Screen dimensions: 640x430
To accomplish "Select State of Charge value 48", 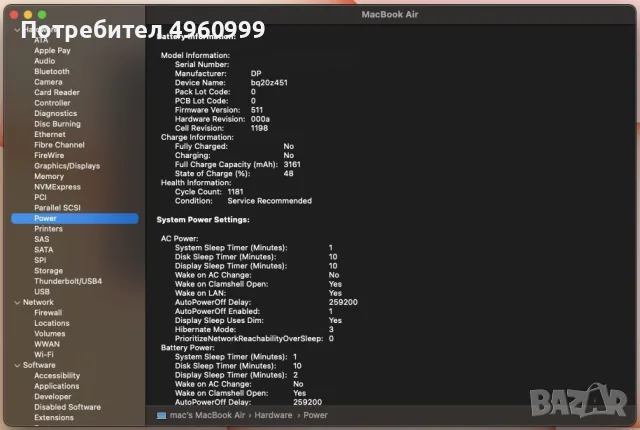I will [x=288, y=173].
